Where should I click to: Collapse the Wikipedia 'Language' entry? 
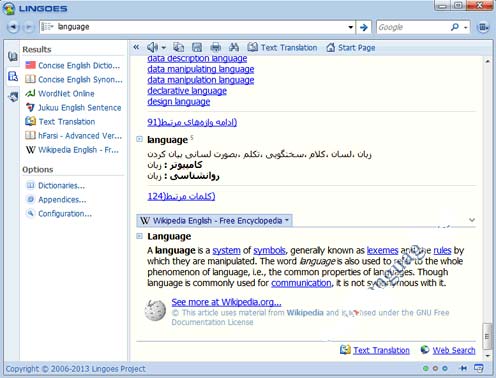tap(140, 236)
